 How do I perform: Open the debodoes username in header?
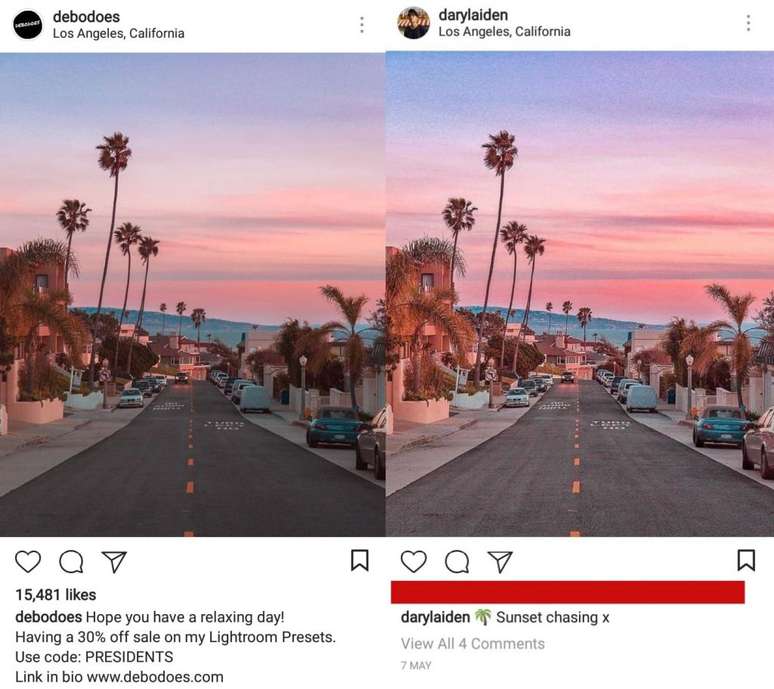point(86,16)
